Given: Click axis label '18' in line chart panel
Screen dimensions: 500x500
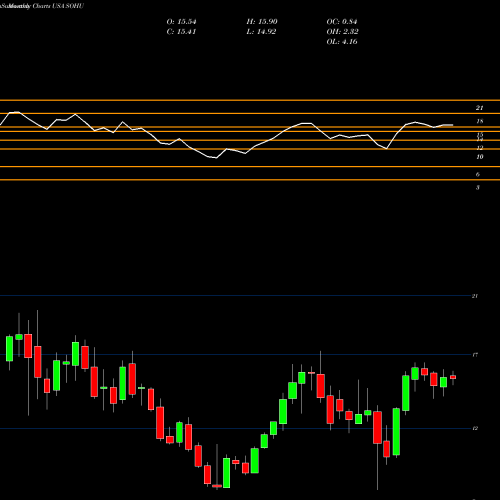Looking at the screenshot, I should [479, 121].
